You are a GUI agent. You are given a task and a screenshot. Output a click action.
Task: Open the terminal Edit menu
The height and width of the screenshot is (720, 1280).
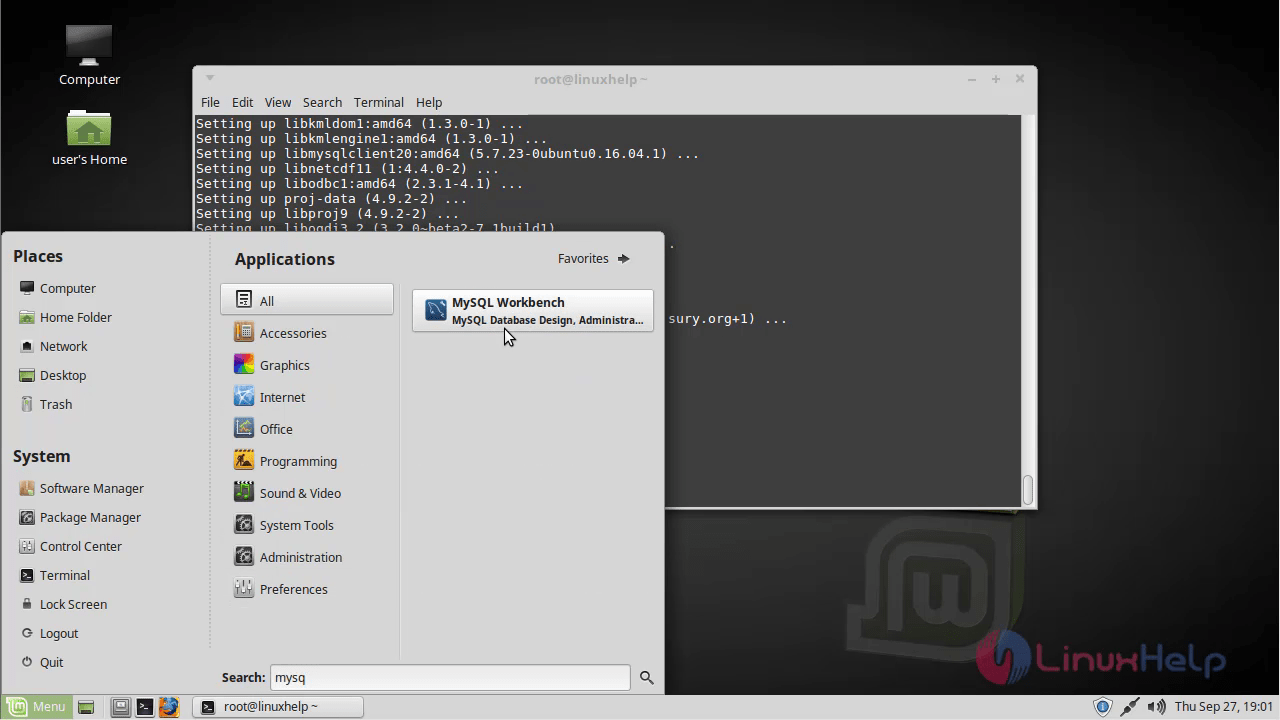click(x=242, y=102)
